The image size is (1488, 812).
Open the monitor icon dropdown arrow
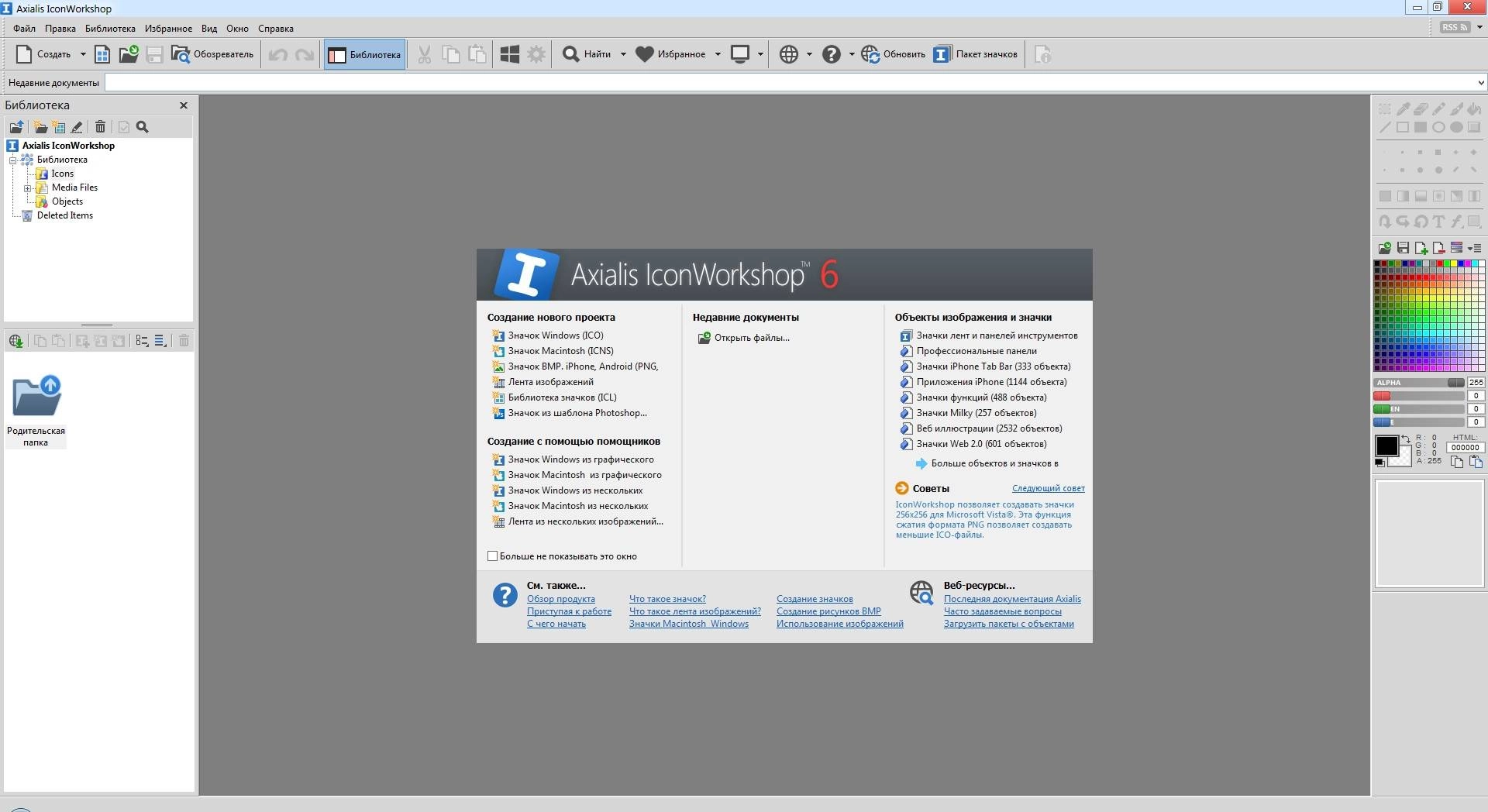click(760, 54)
